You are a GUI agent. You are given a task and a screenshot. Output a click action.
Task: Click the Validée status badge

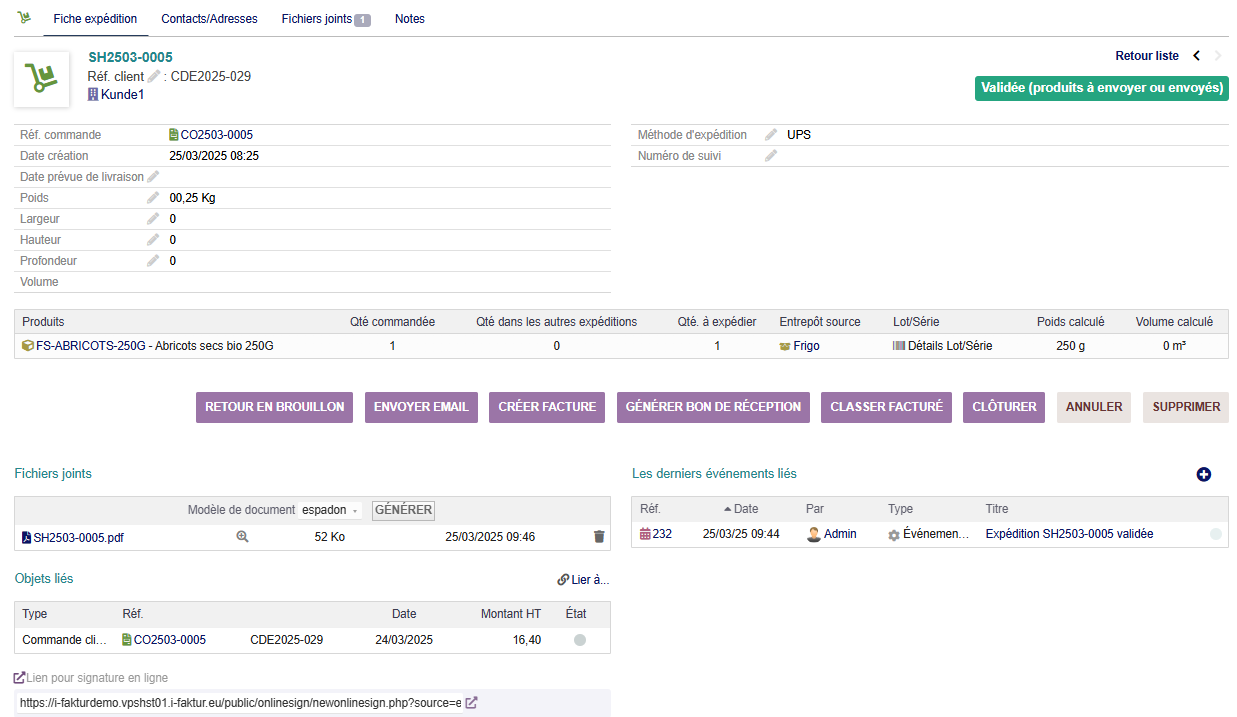coord(1101,88)
